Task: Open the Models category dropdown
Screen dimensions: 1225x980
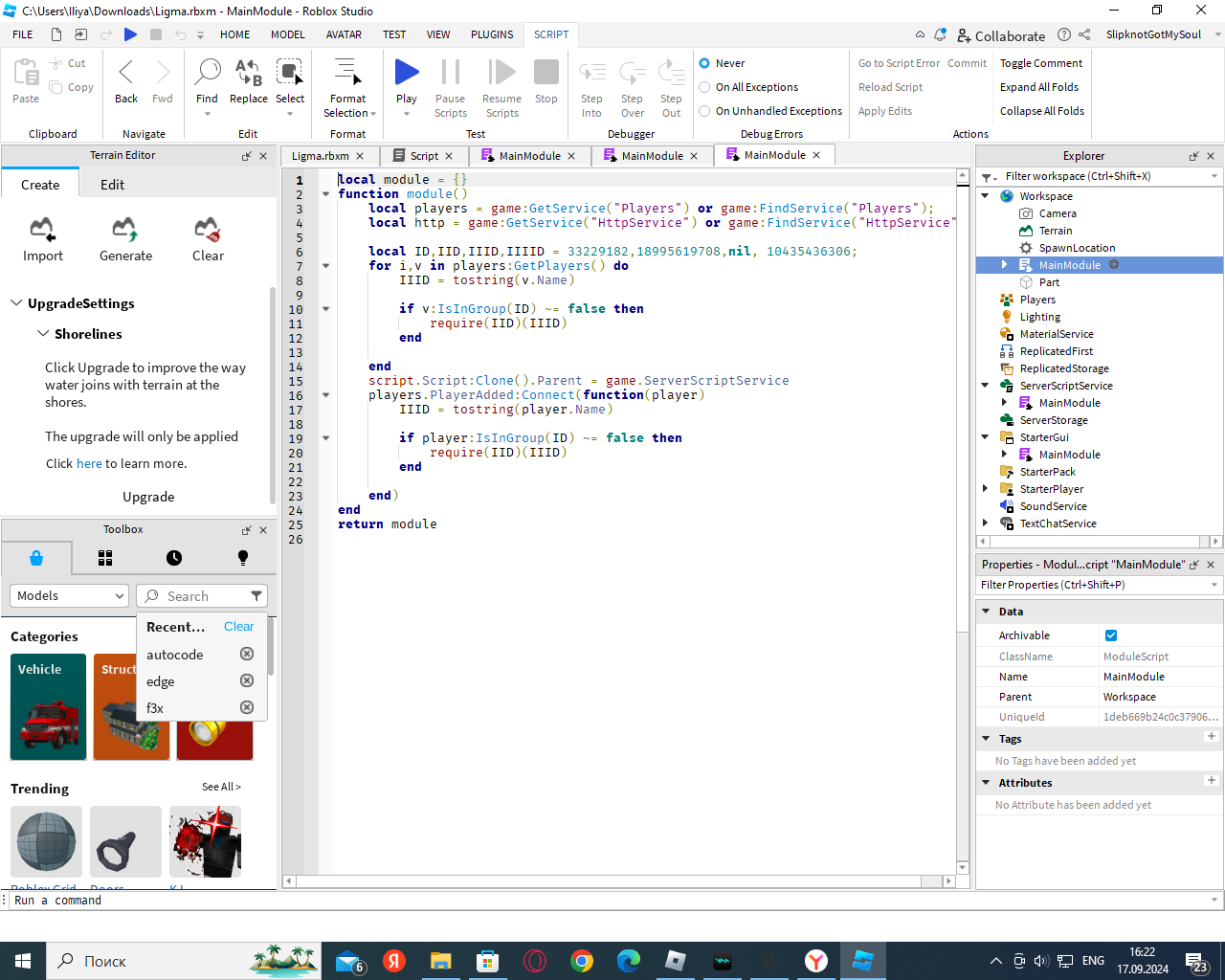Action: coord(69,595)
